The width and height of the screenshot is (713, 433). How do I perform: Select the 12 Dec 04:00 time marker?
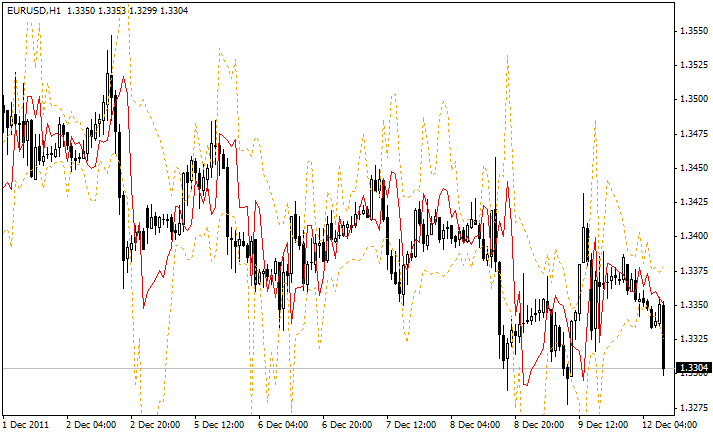click(x=671, y=424)
